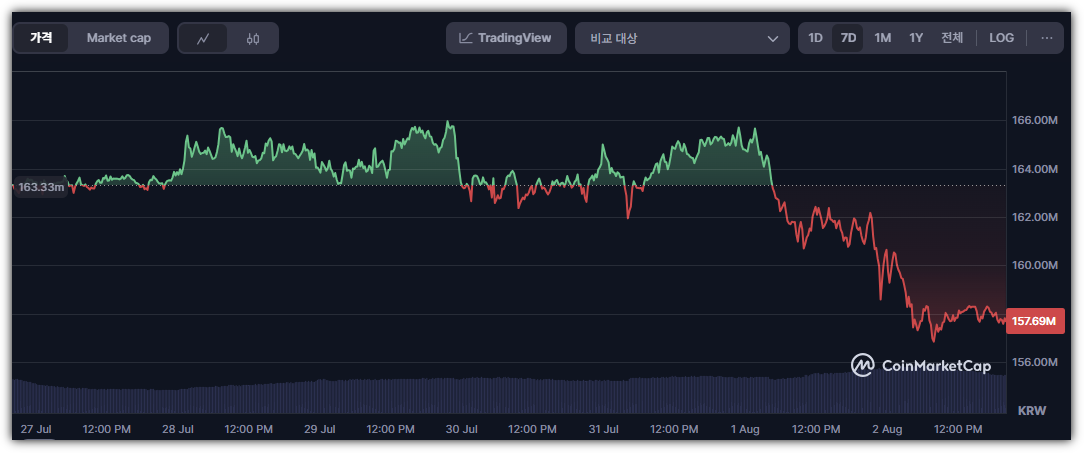
Task: Select the candlestick chart view icon
Action: (x=253, y=39)
